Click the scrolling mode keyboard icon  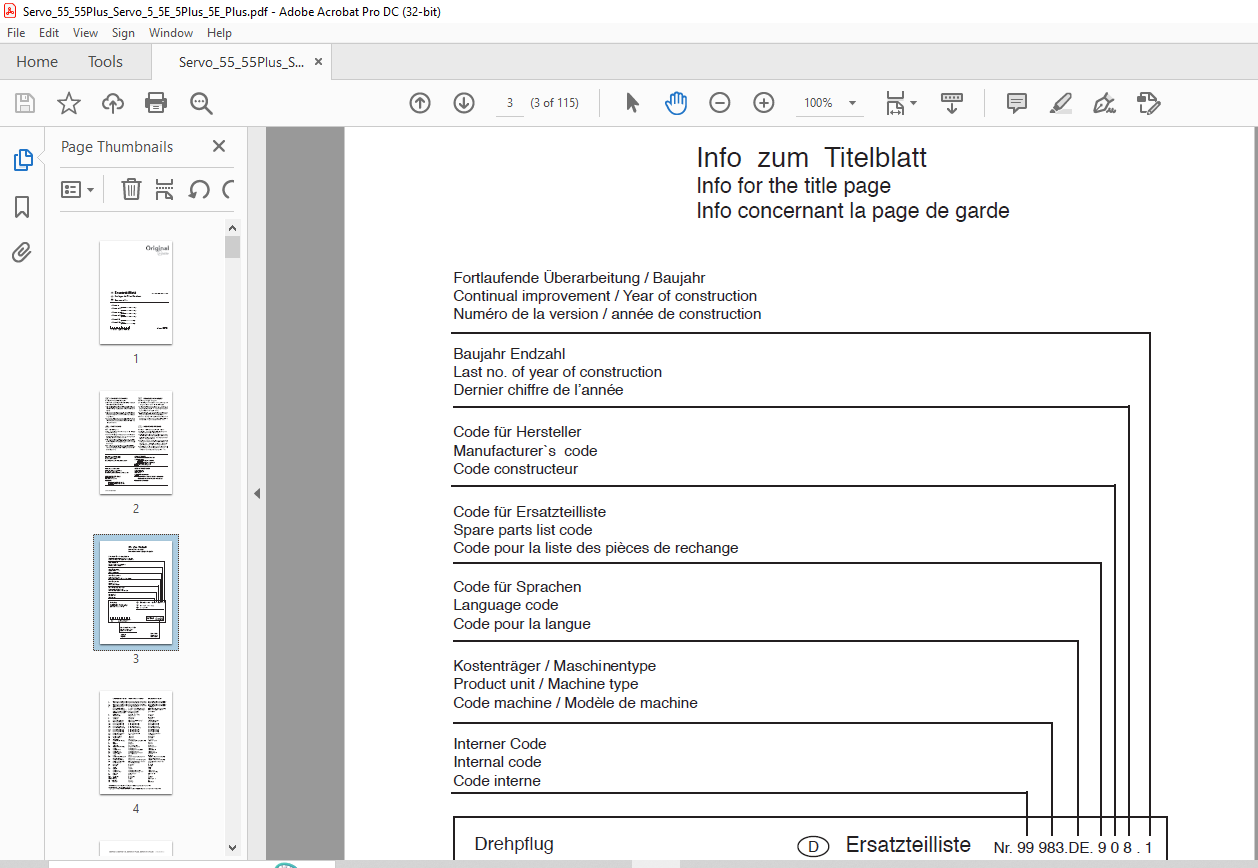pos(951,103)
